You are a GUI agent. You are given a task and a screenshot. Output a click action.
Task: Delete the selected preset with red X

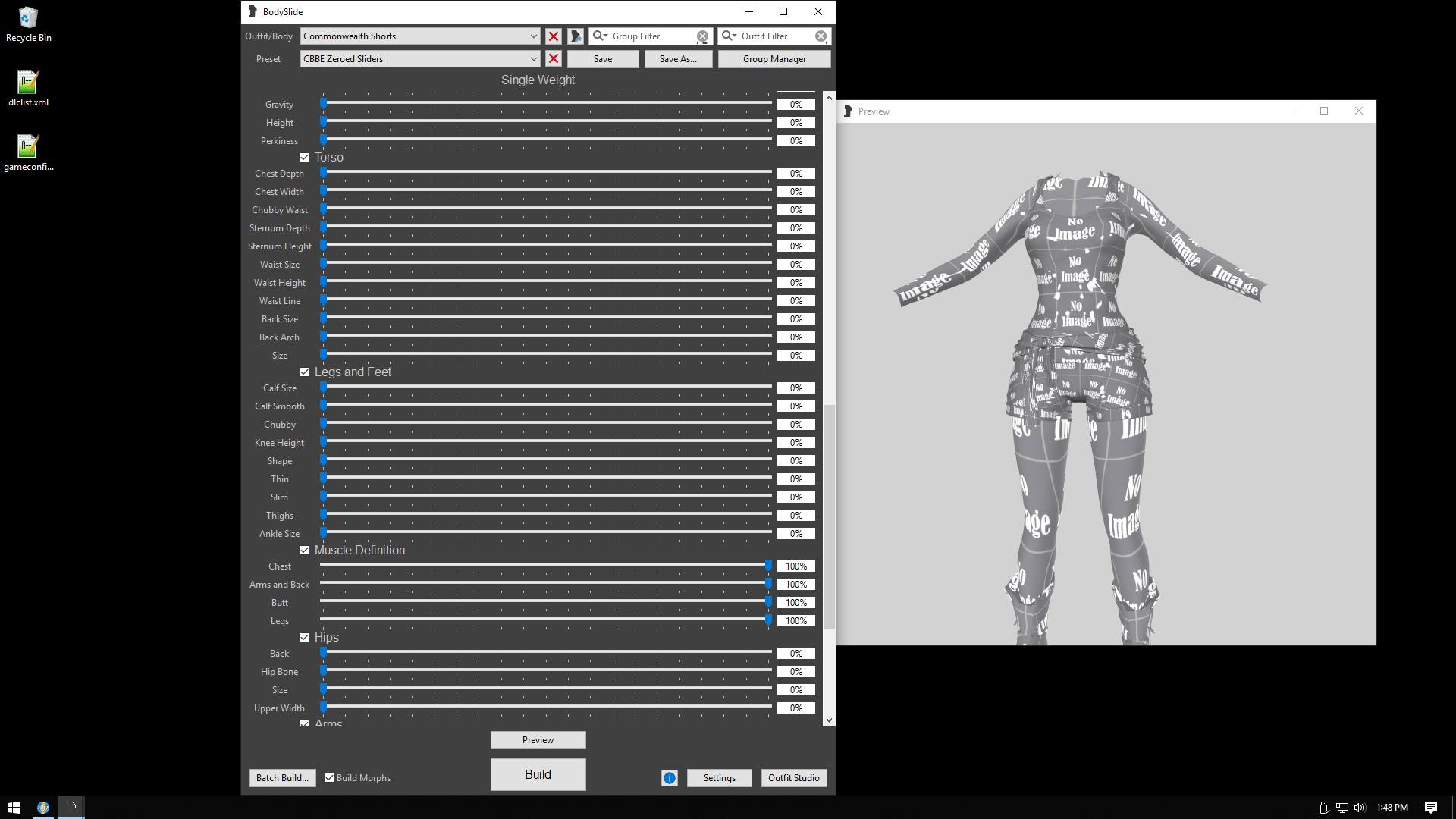coord(554,59)
